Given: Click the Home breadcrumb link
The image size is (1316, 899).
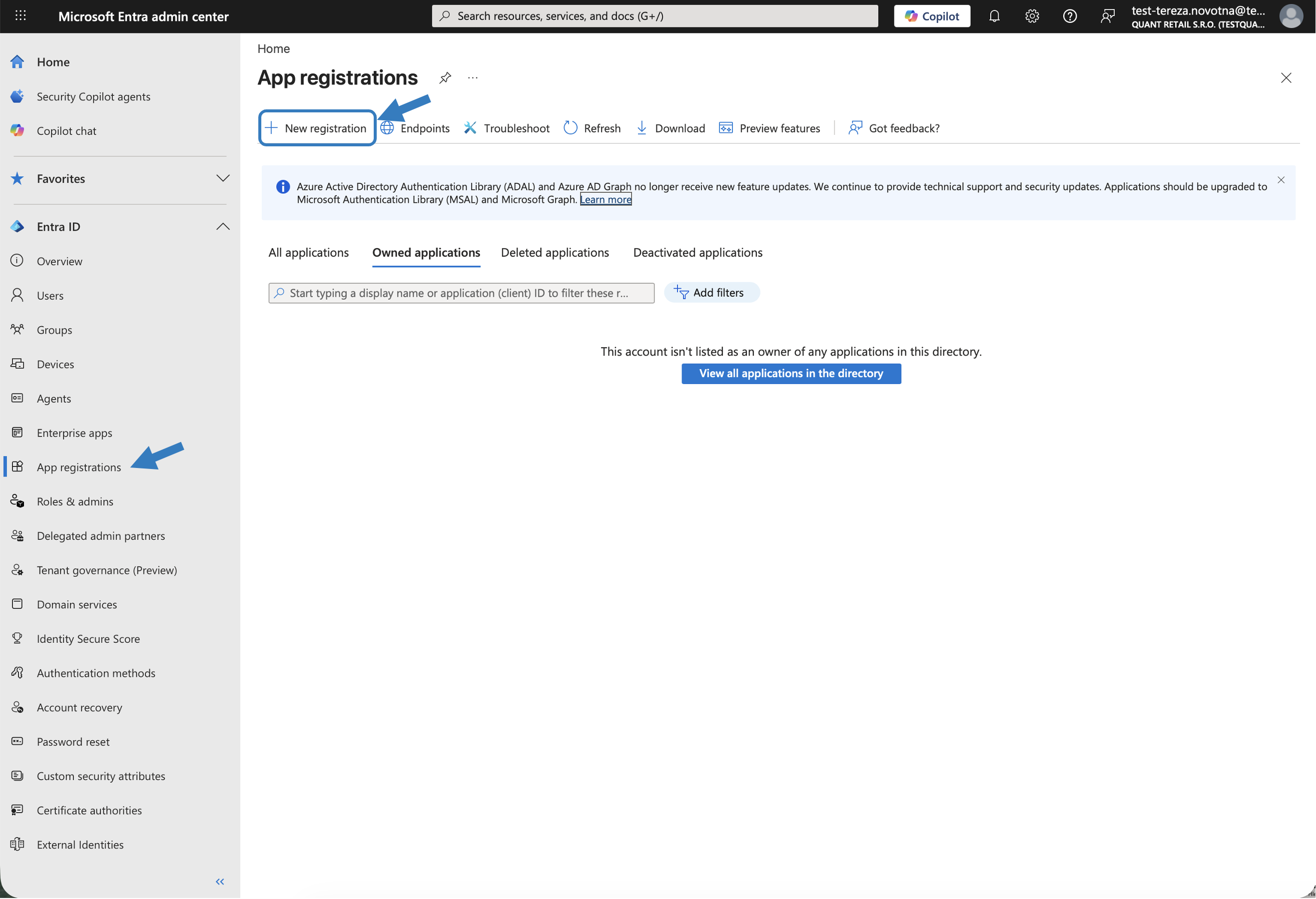Looking at the screenshot, I should (x=273, y=48).
